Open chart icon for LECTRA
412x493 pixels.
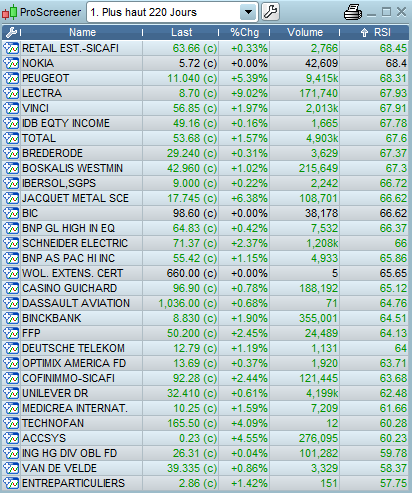pos(11,93)
